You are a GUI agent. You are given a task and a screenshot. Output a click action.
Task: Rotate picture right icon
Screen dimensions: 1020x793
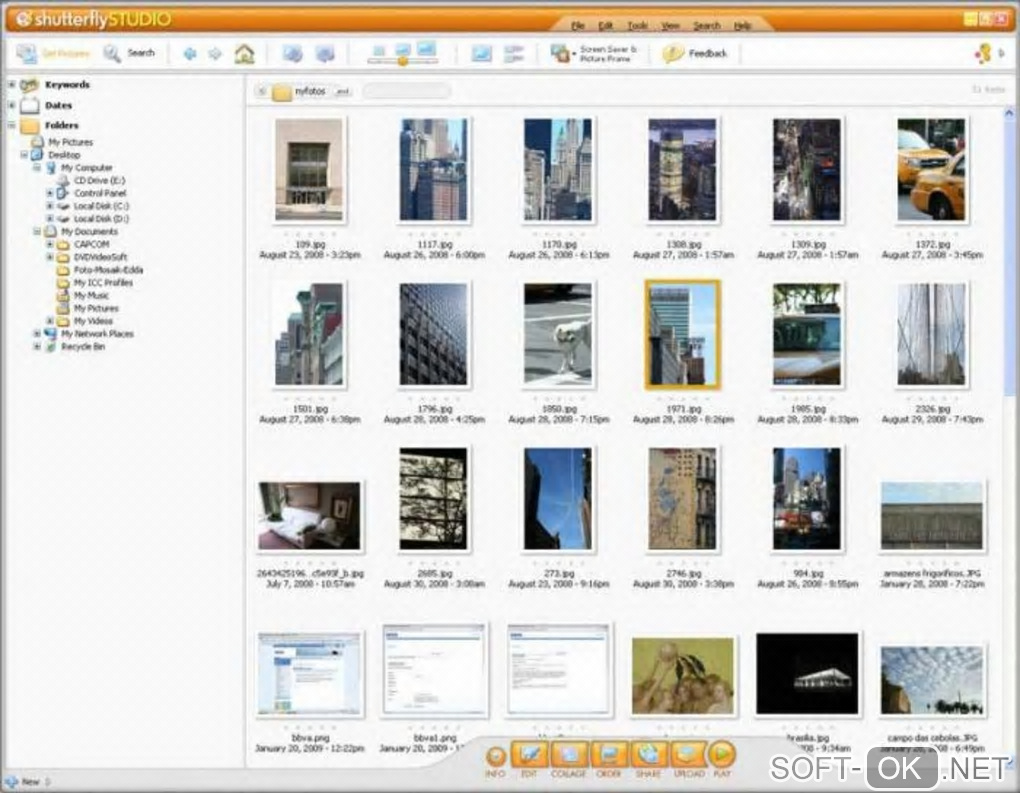click(x=325, y=54)
